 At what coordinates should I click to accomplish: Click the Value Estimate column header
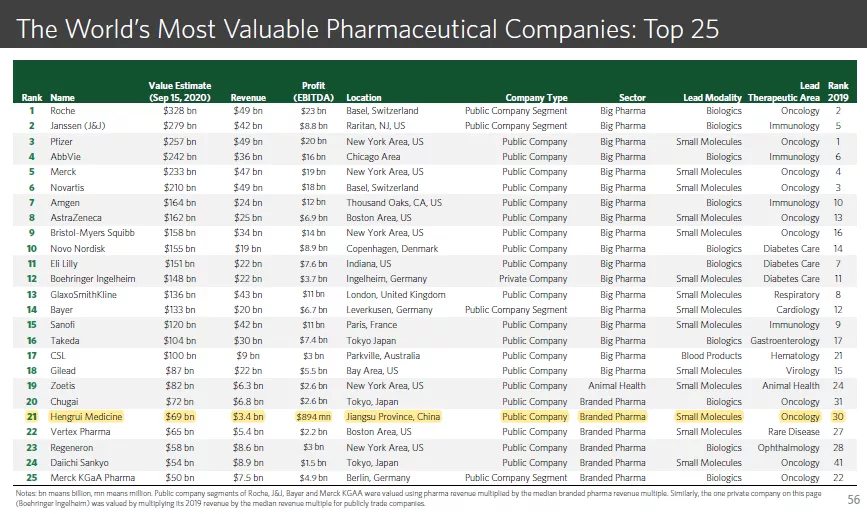[x=180, y=91]
